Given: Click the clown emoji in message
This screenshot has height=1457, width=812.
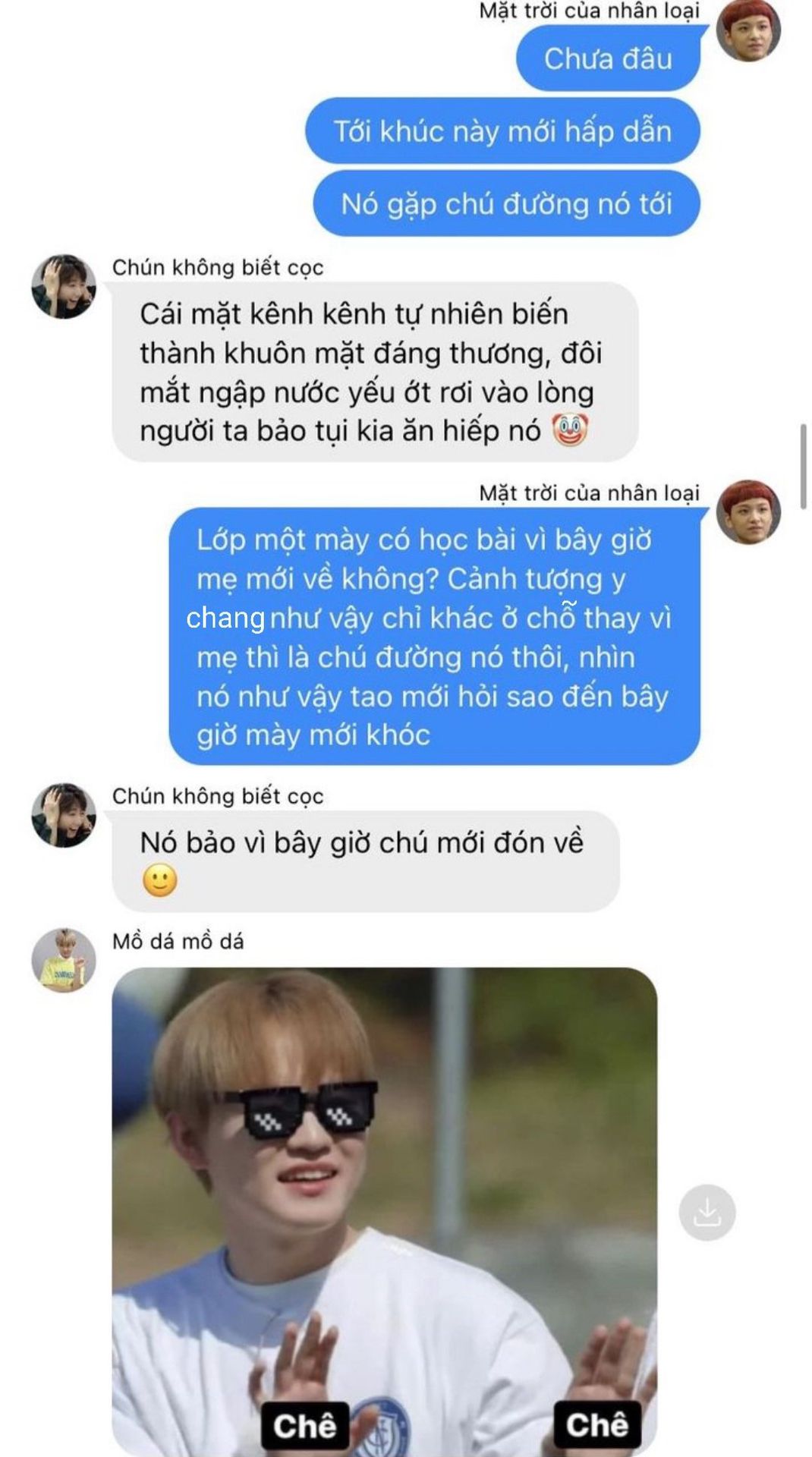Looking at the screenshot, I should tap(569, 430).
